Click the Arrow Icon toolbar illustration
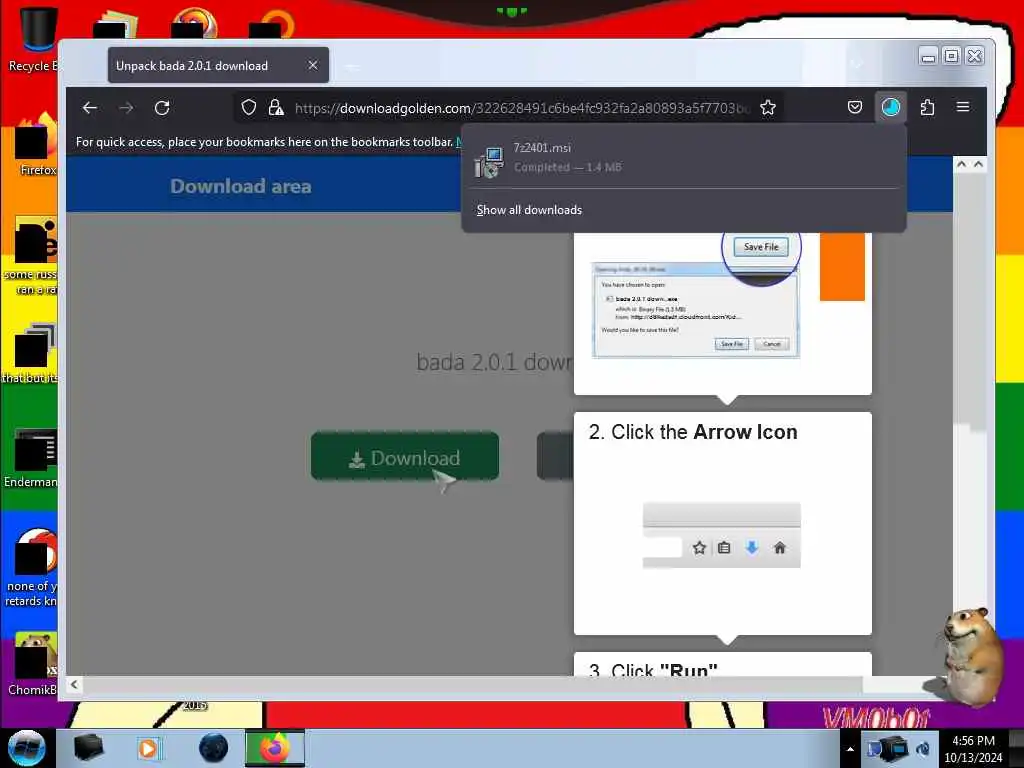This screenshot has width=1024, height=768. point(722,535)
